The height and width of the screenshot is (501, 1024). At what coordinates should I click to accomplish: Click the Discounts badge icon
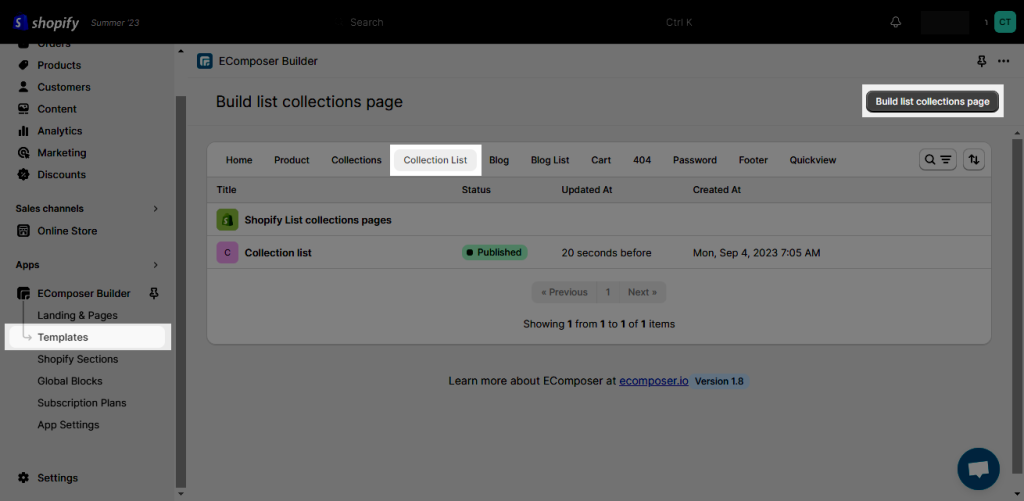pyautogui.click(x=24, y=174)
